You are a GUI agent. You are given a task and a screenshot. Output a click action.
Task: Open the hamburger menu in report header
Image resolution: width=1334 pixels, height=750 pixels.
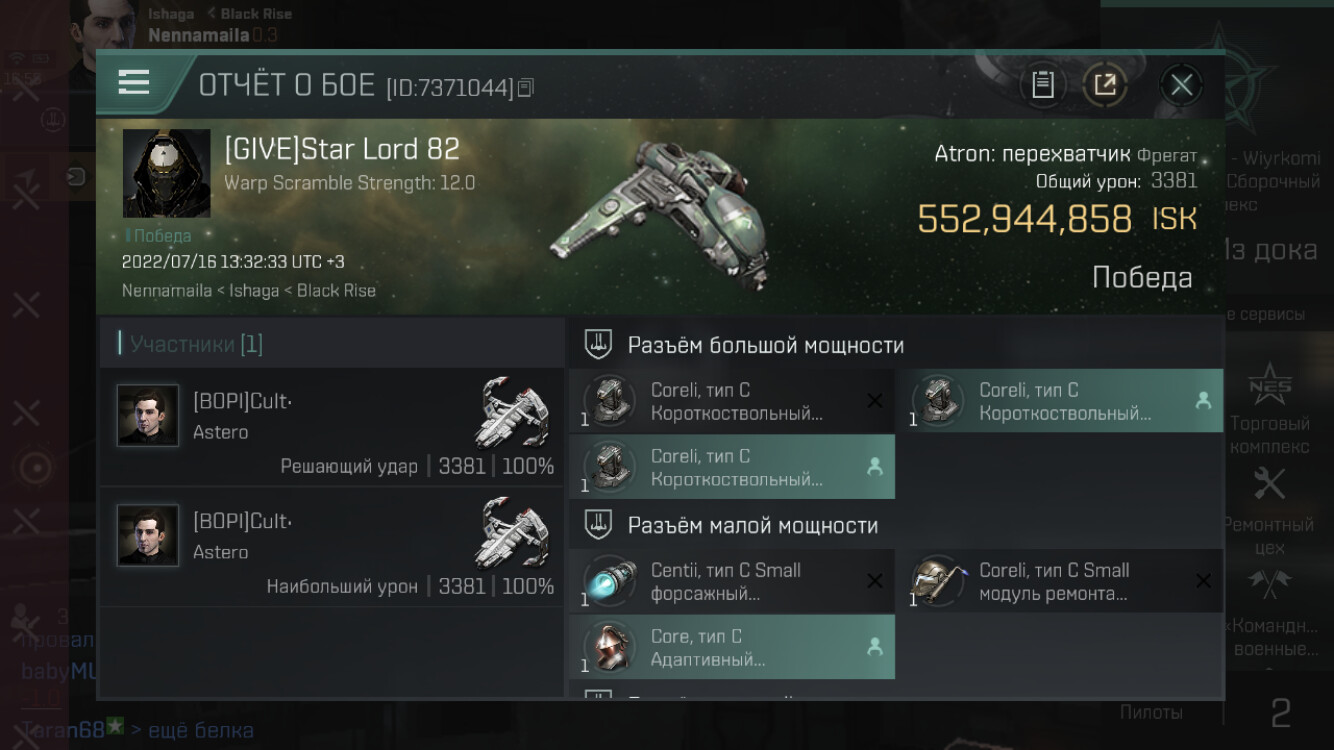[x=133, y=83]
